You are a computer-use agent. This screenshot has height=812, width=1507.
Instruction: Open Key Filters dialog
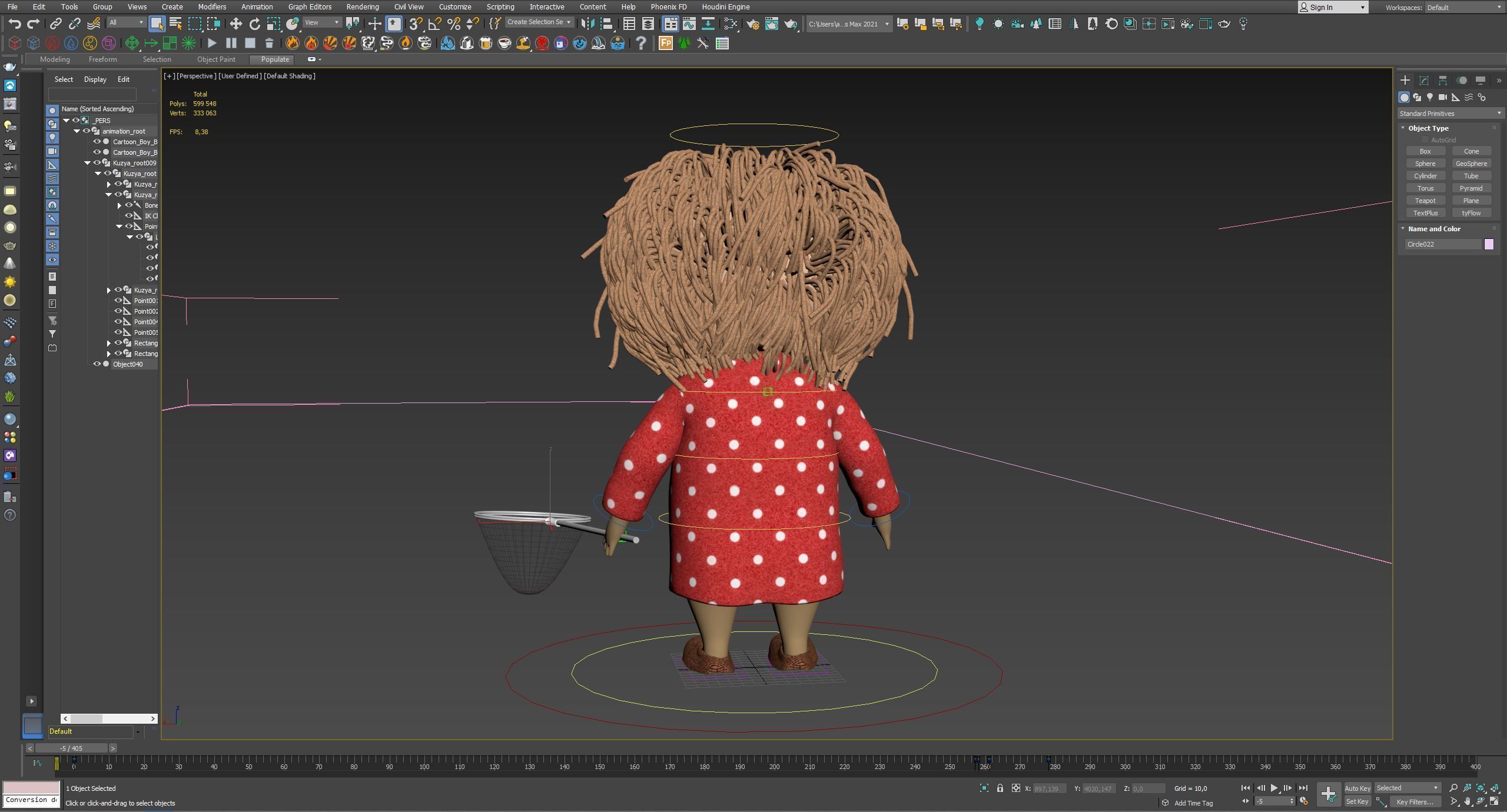(x=1415, y=801)
